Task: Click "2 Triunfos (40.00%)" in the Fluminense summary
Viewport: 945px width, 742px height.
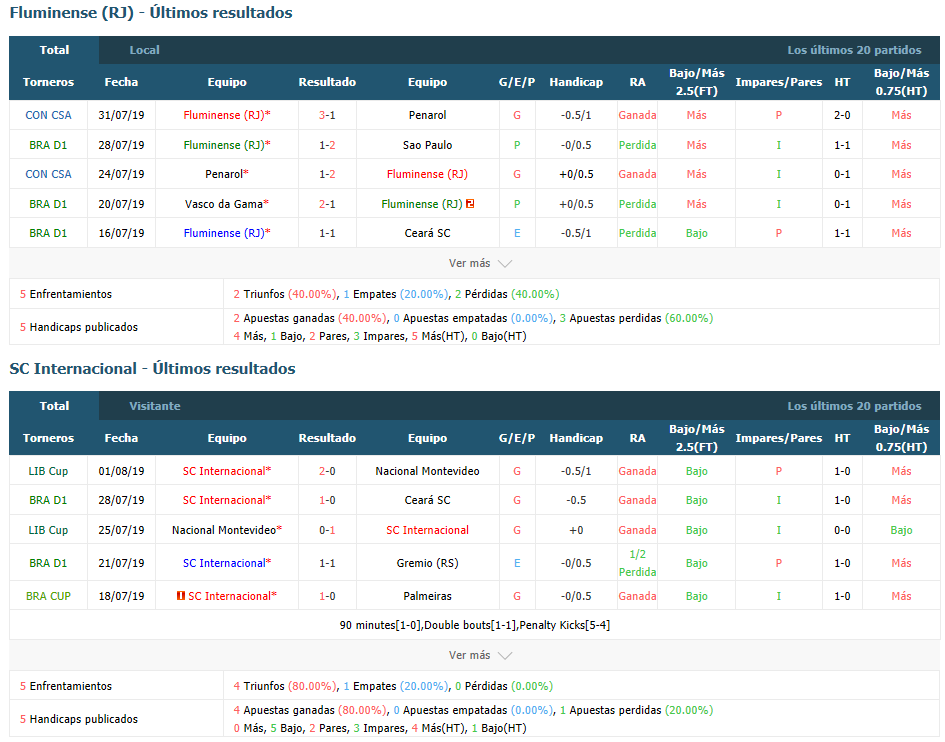Action: click(285, 294)
